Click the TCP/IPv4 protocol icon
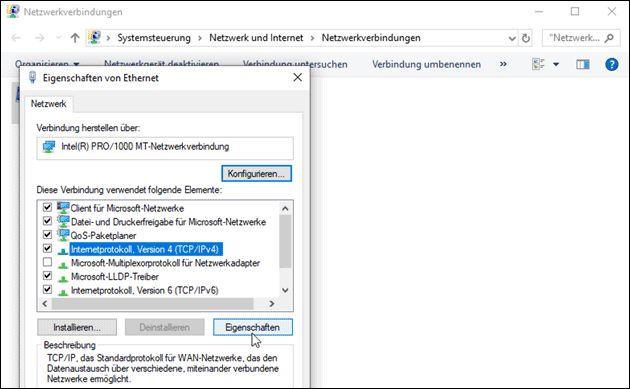The image size is (630, 389). point(63,251)
